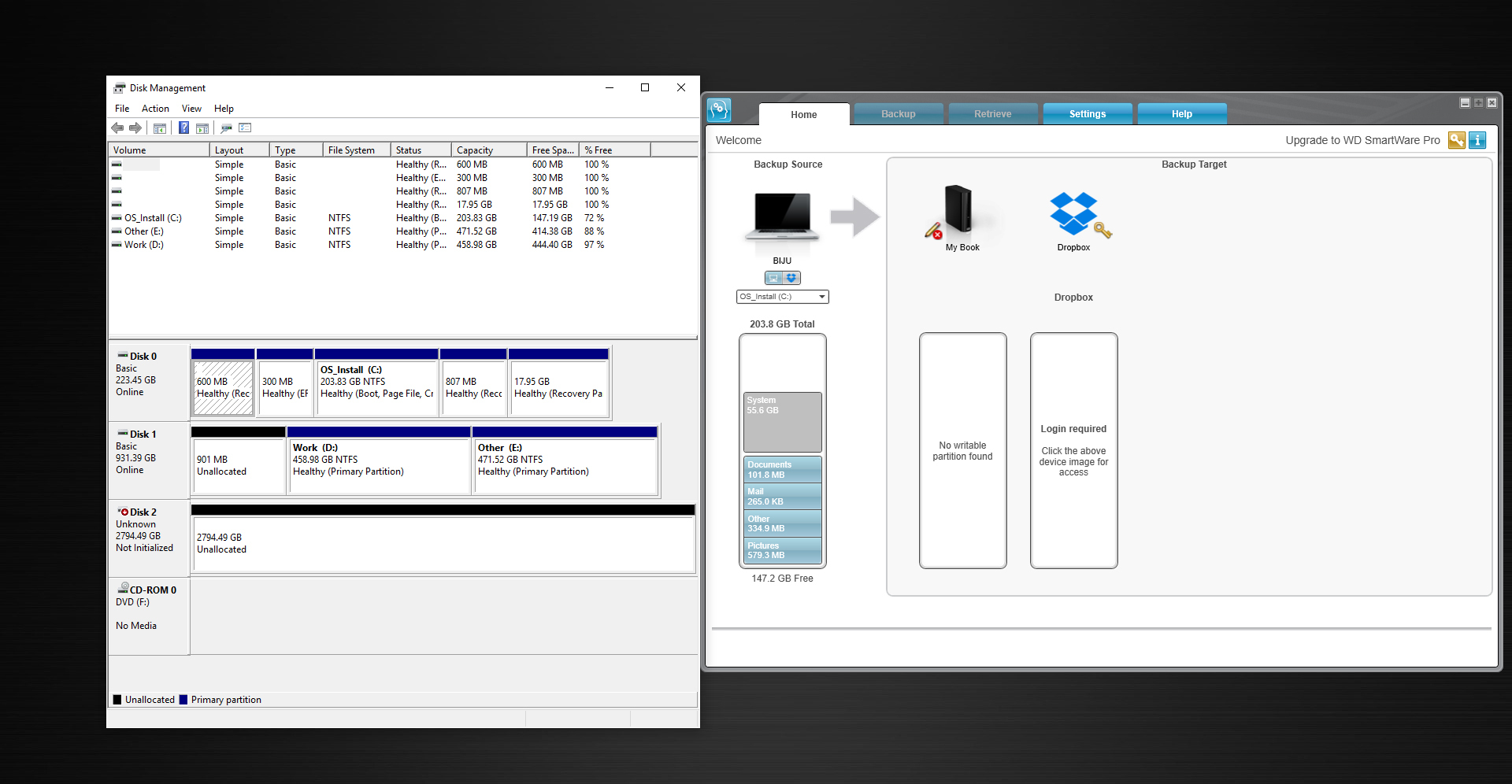Open File menu in Disk Management
The height and width of the screenshot is (784, 1512).
(x=122, y=109)
